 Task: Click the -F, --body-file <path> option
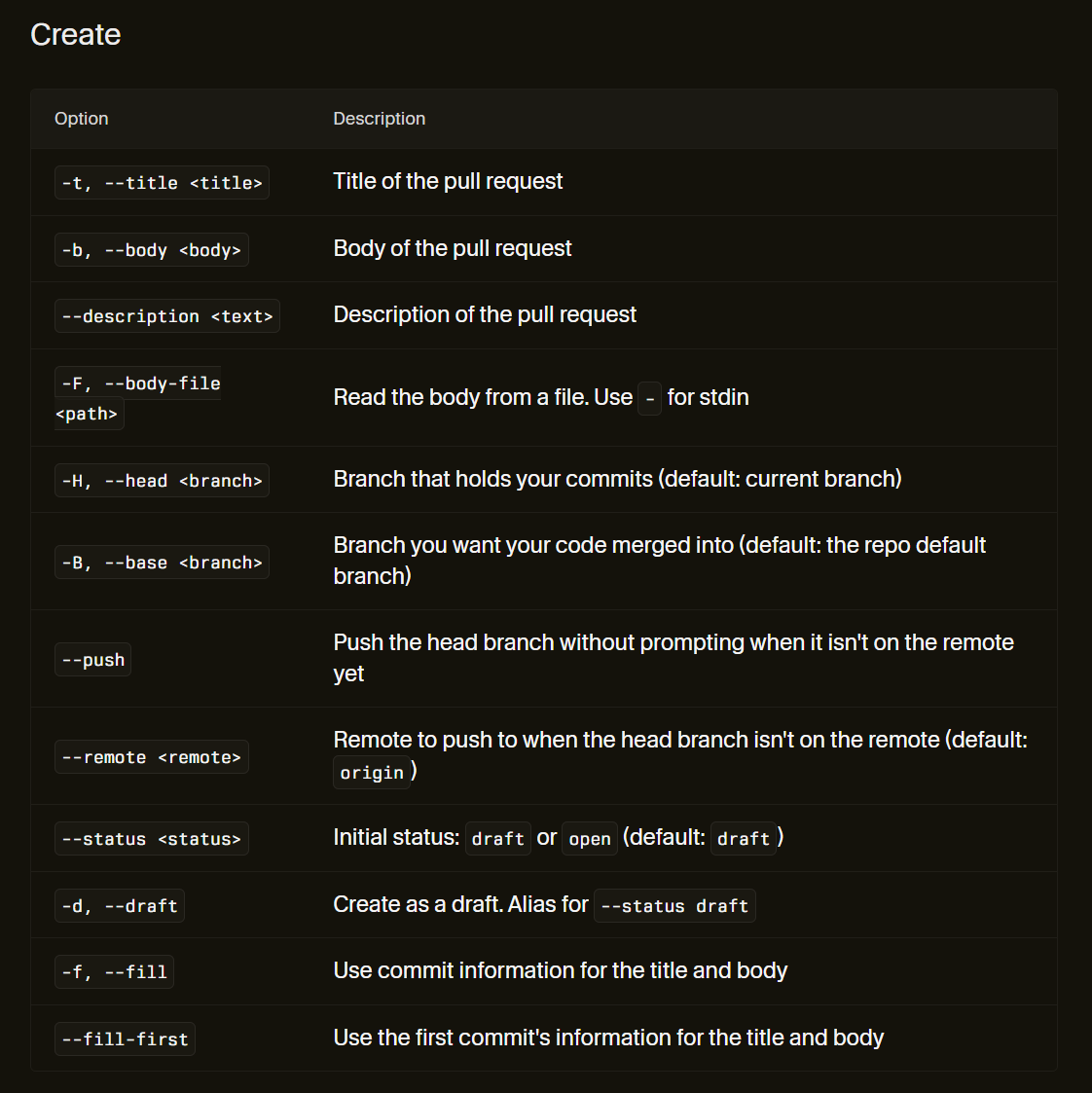click(138, 398)
